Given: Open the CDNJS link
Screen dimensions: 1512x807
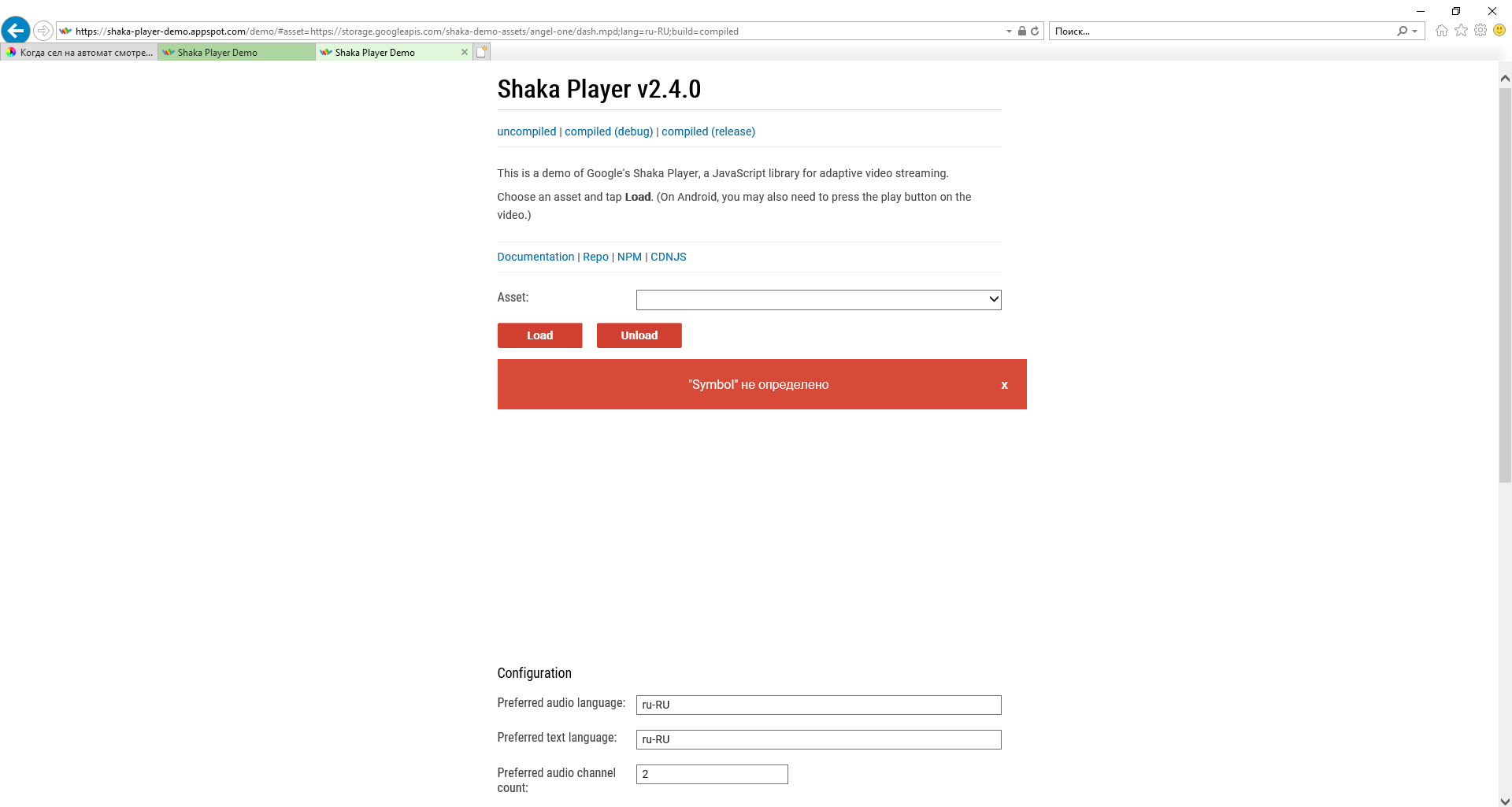Looking at the screenshot, I should (x=668, y=257).
